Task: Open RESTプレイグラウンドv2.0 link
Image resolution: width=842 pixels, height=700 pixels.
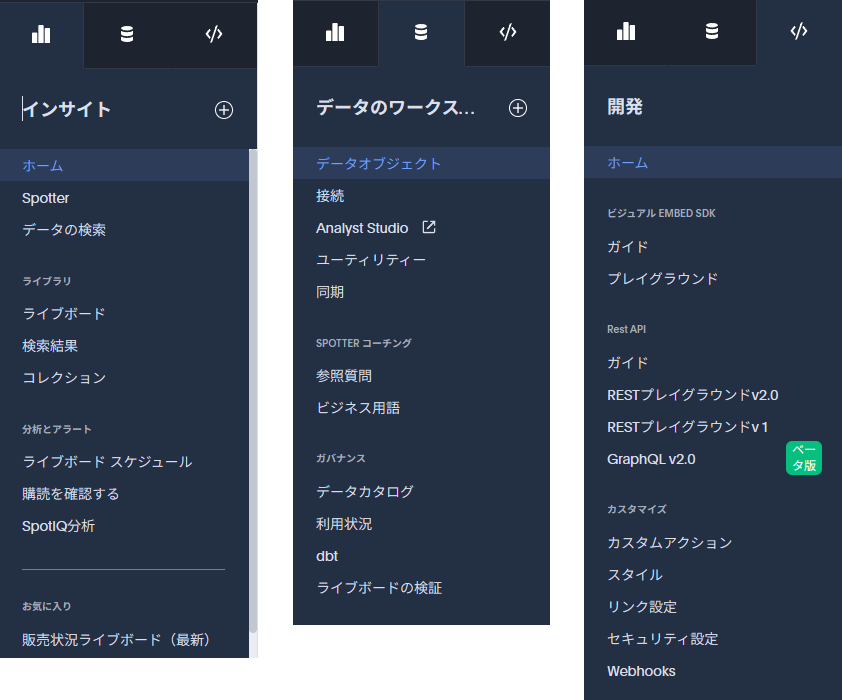Action: pos(692,395)
